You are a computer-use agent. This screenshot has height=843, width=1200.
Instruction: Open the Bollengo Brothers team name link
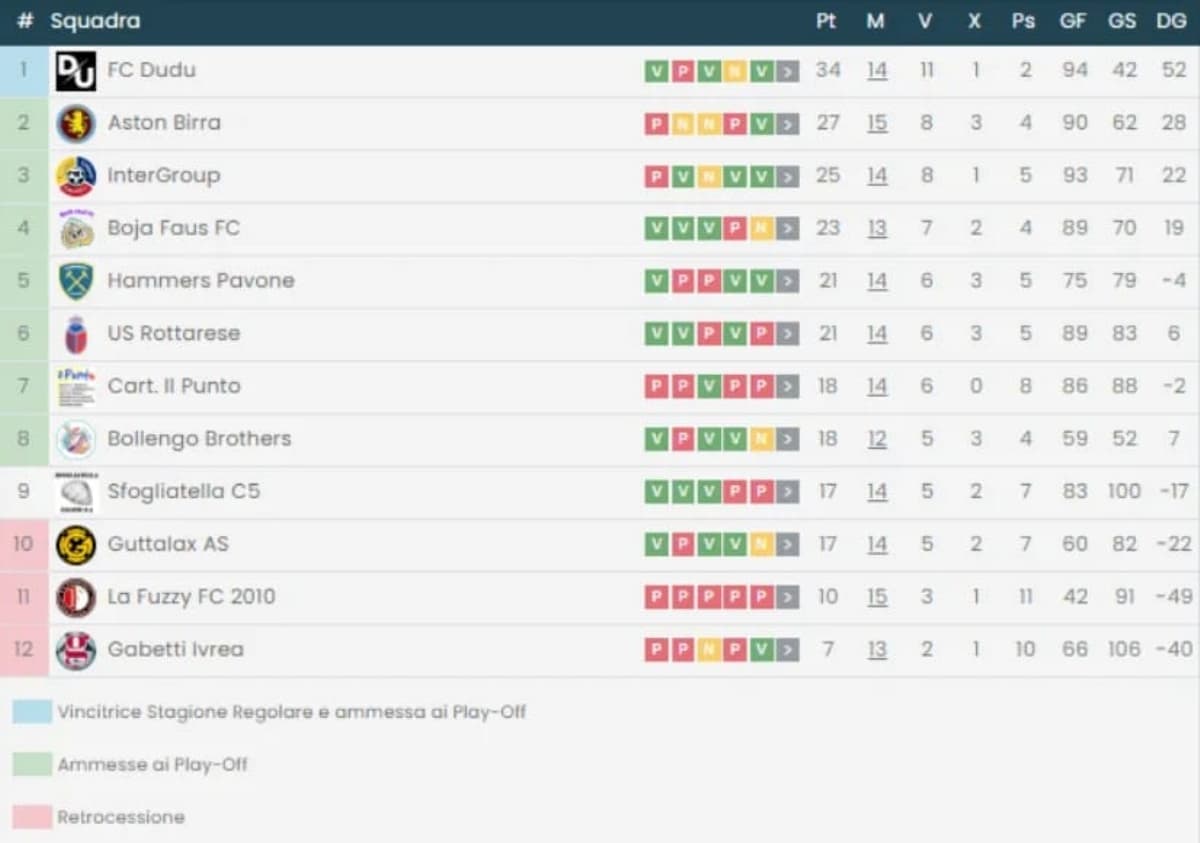(199, 439)
